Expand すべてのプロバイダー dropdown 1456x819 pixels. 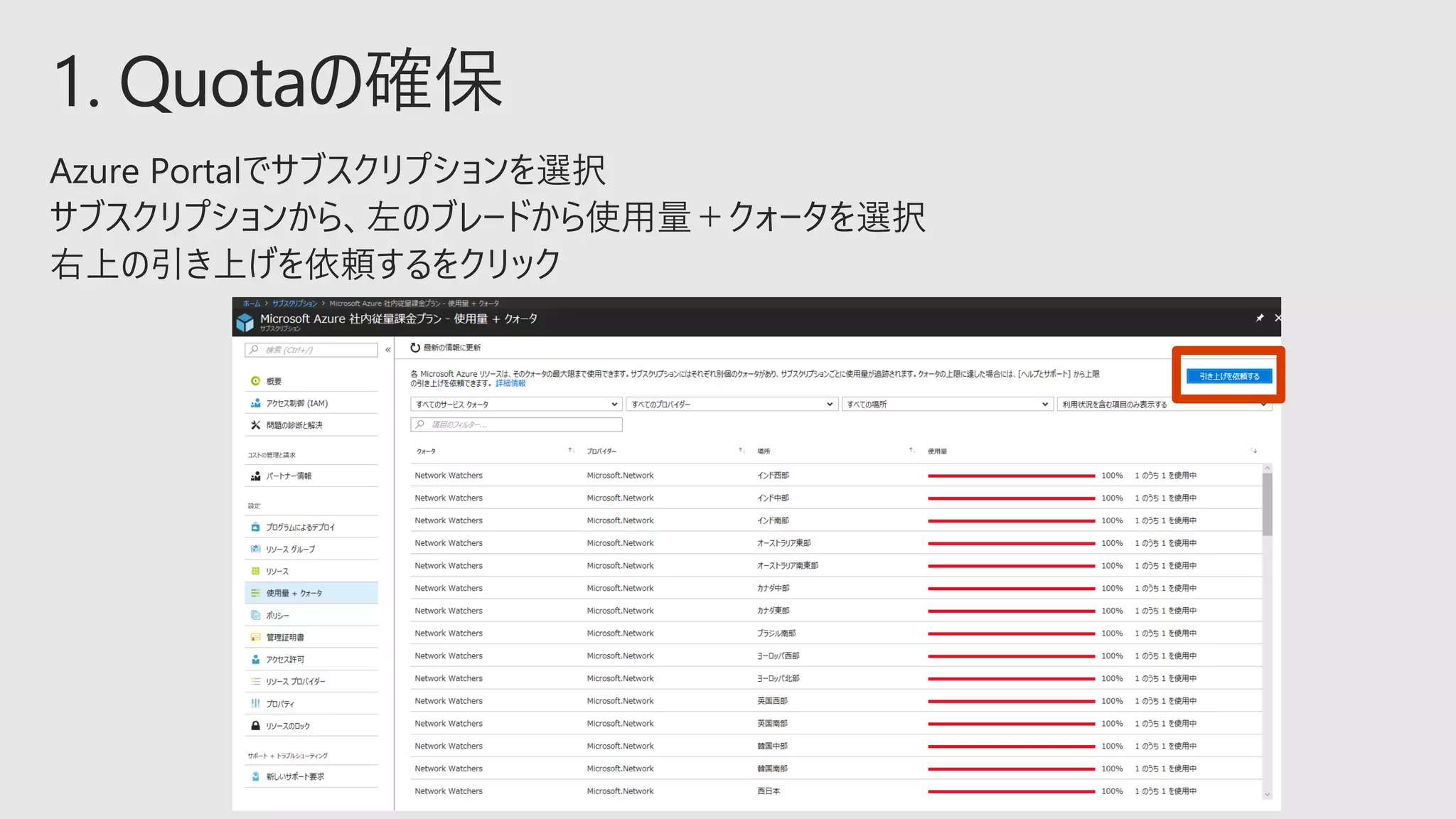[x=731, y=405]
